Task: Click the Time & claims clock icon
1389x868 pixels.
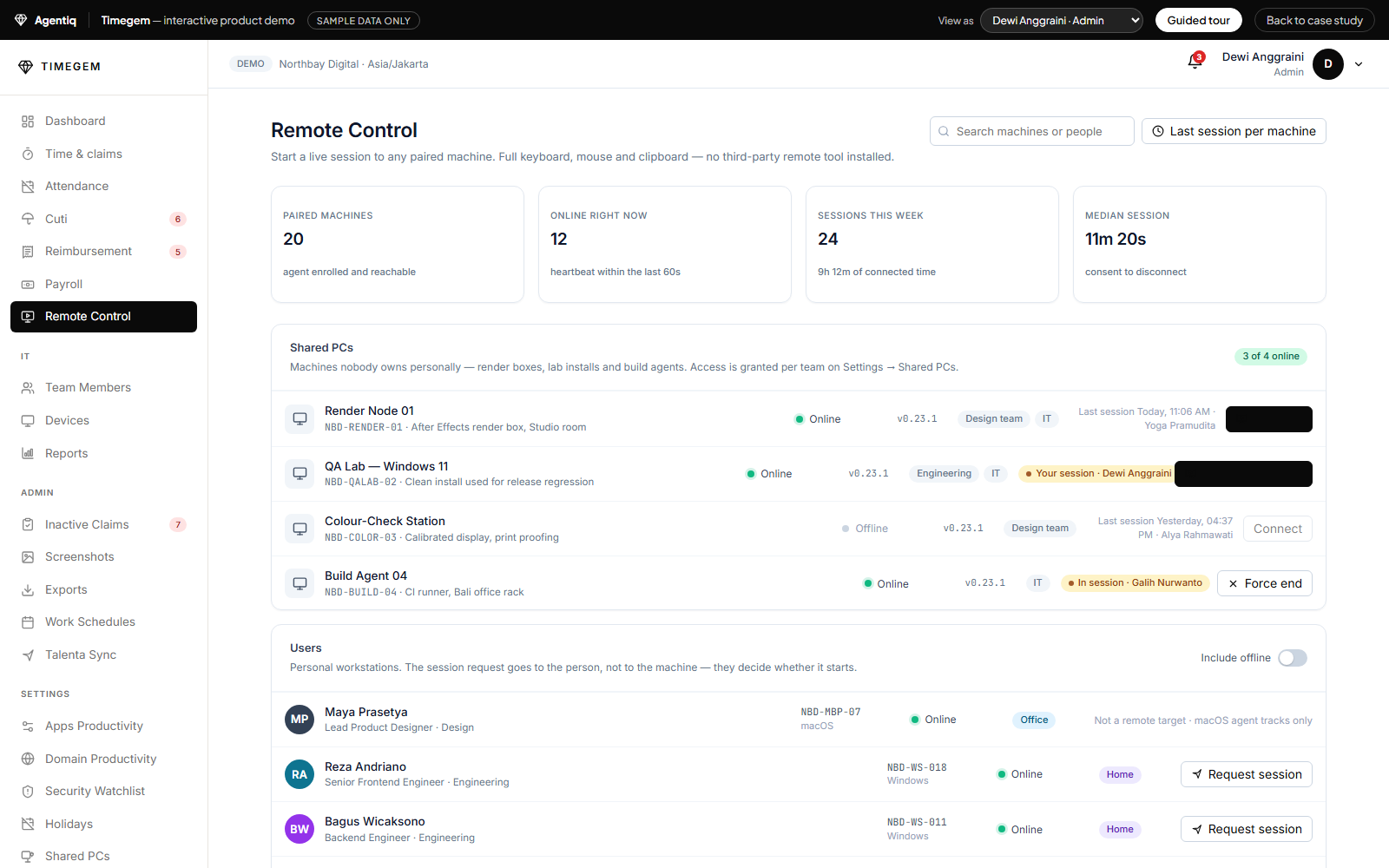Action: pyautogui.click(x=28, y=154)
